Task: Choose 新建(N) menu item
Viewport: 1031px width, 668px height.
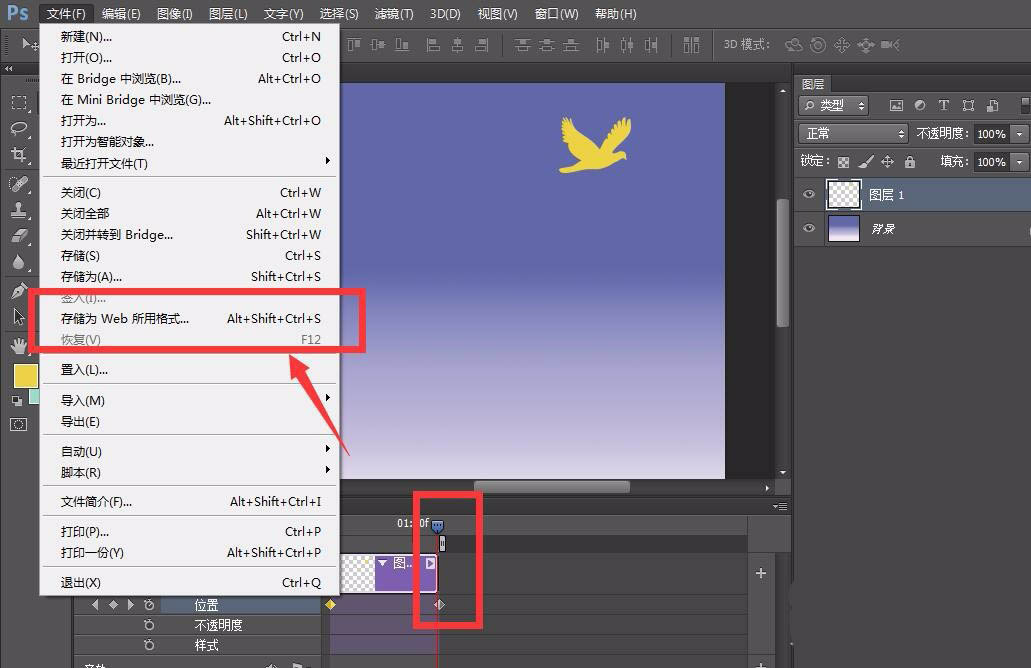Action: 191,37
